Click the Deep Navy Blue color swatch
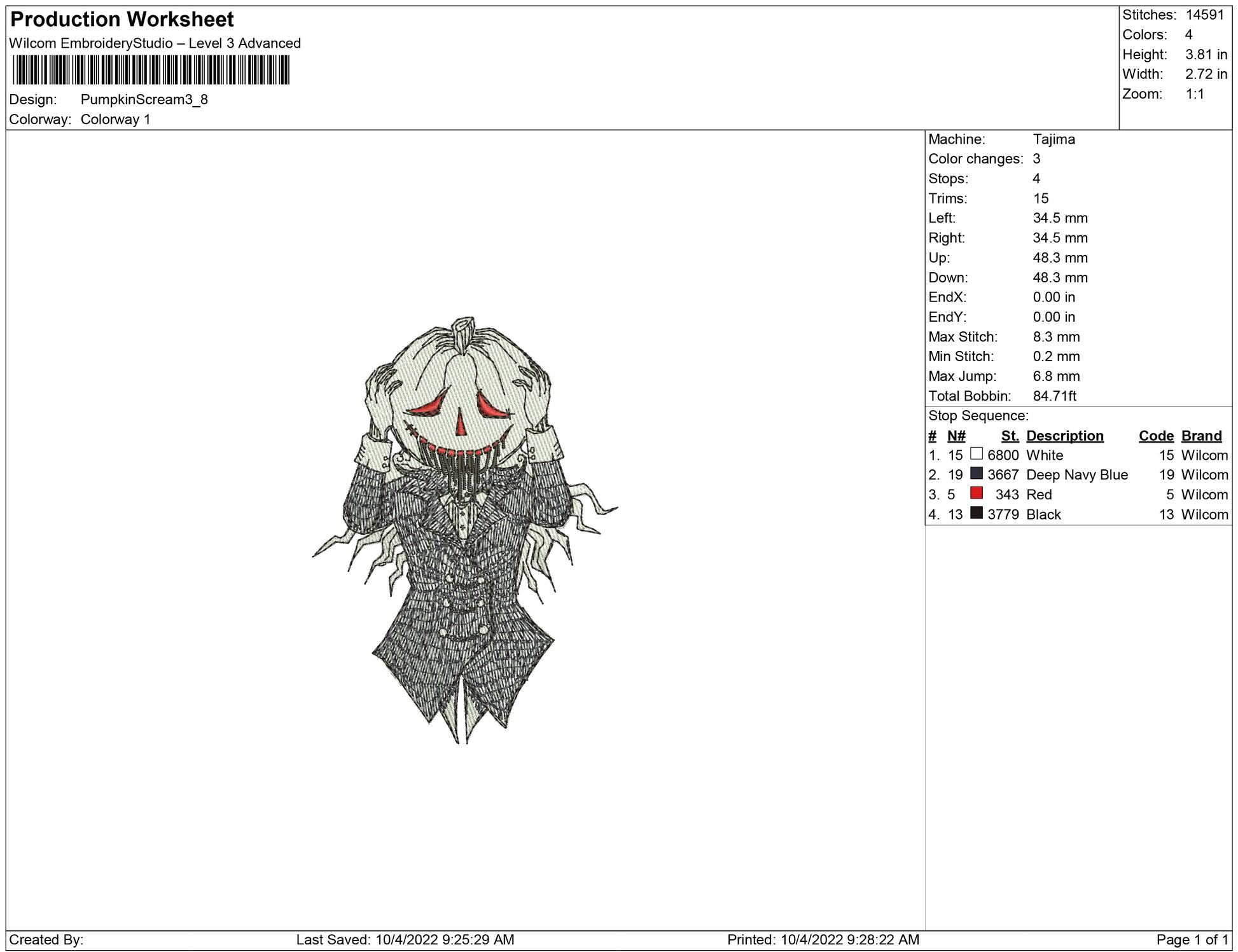Screen dimensions: 1238x952 [976, 474]
